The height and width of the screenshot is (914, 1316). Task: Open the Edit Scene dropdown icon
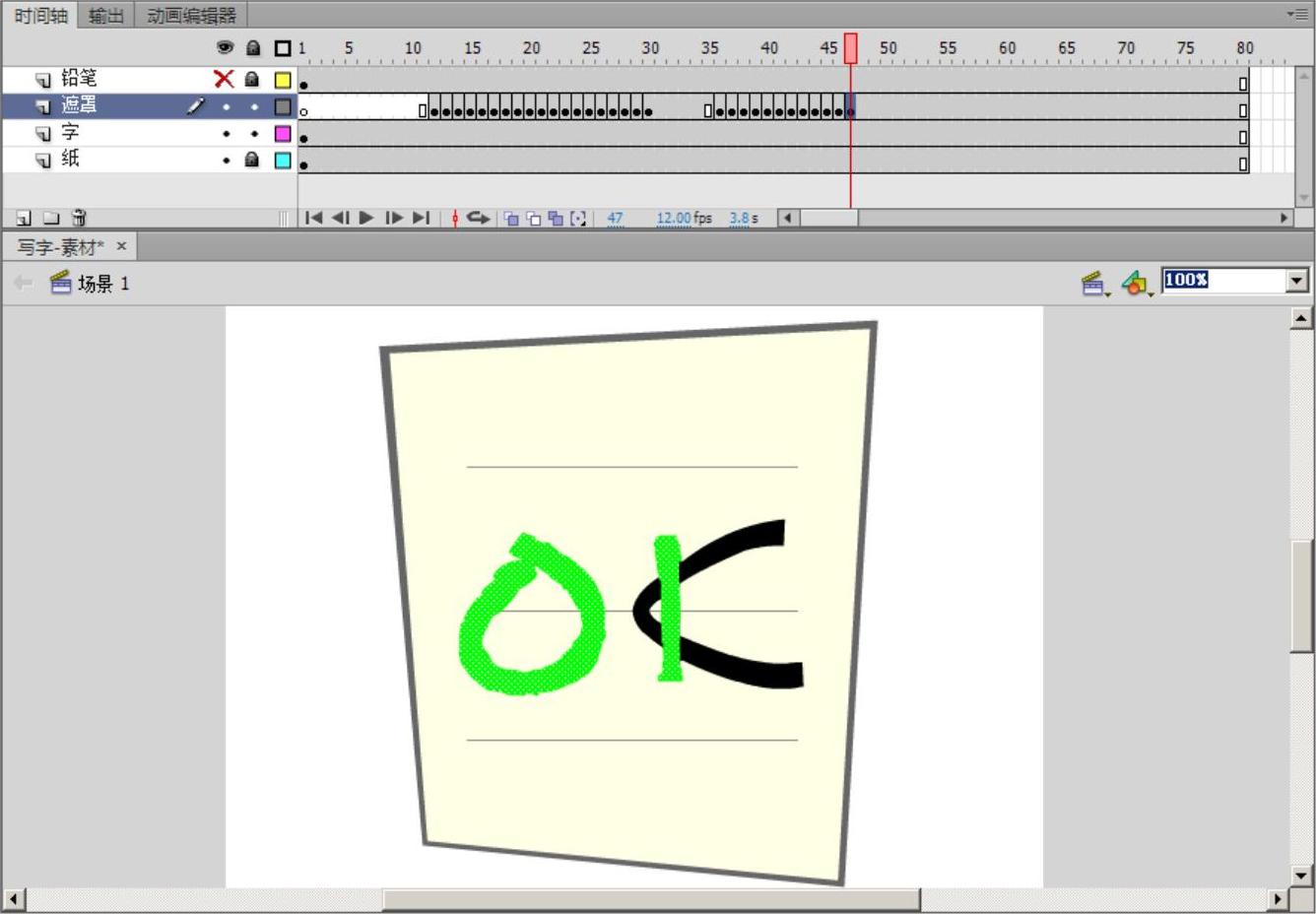click(1095, 284)
